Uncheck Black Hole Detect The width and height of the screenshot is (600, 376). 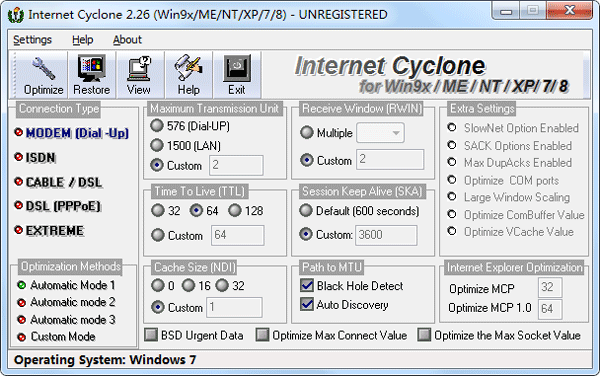[307, 285]
